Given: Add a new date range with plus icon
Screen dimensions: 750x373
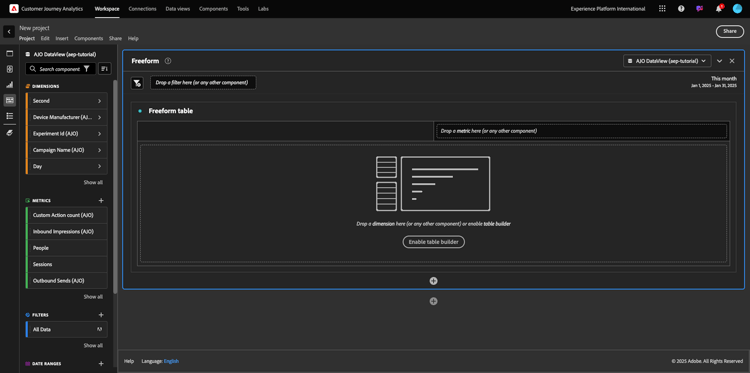Looking at the screenshot, I should (x=101, y=363).
